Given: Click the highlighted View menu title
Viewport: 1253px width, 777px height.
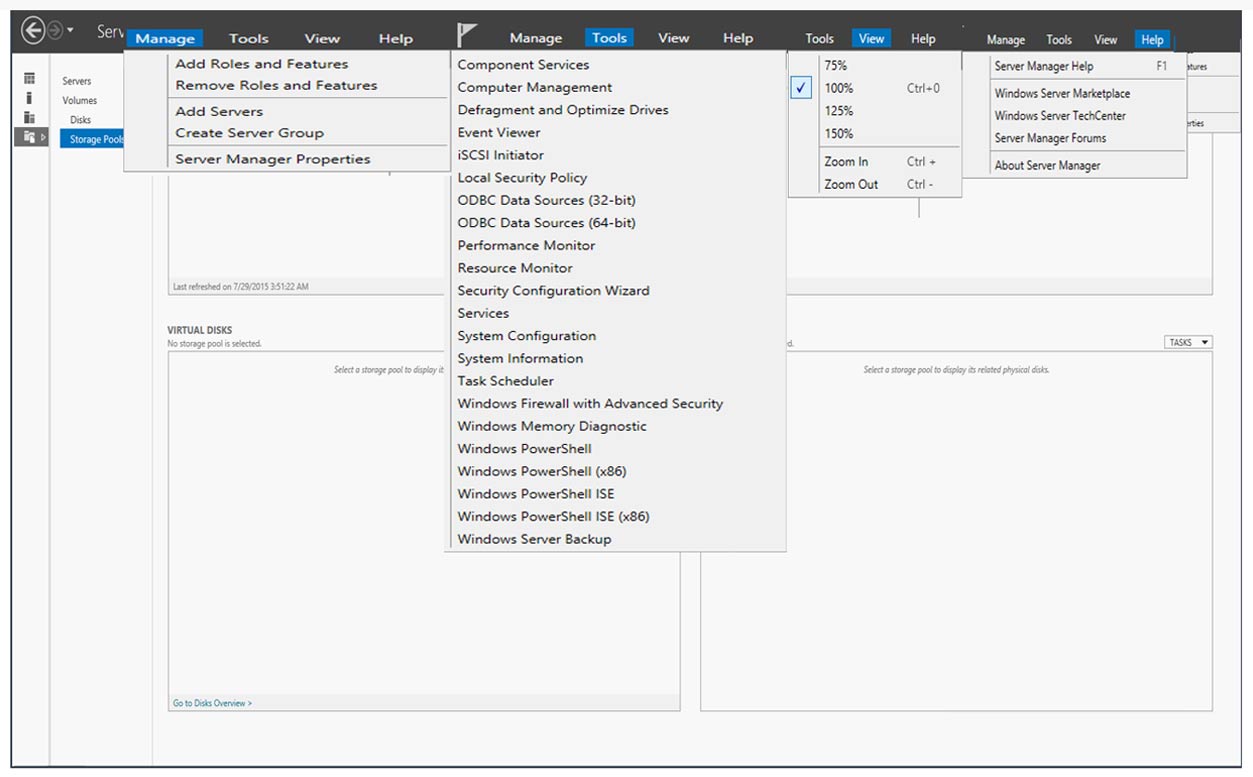Looking at the screenshot, I should pyautogui.click(x=871, y=39).
